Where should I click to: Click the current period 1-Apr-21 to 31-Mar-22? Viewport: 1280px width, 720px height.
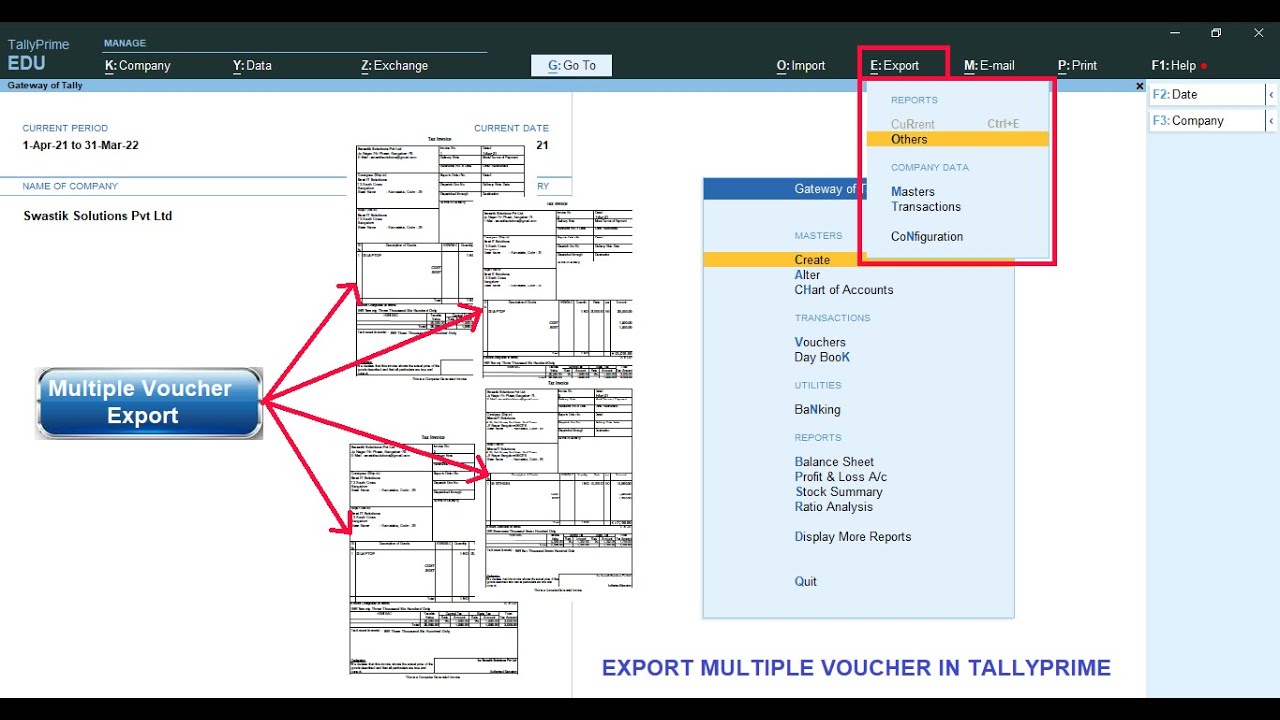click(x=81, y=145)
